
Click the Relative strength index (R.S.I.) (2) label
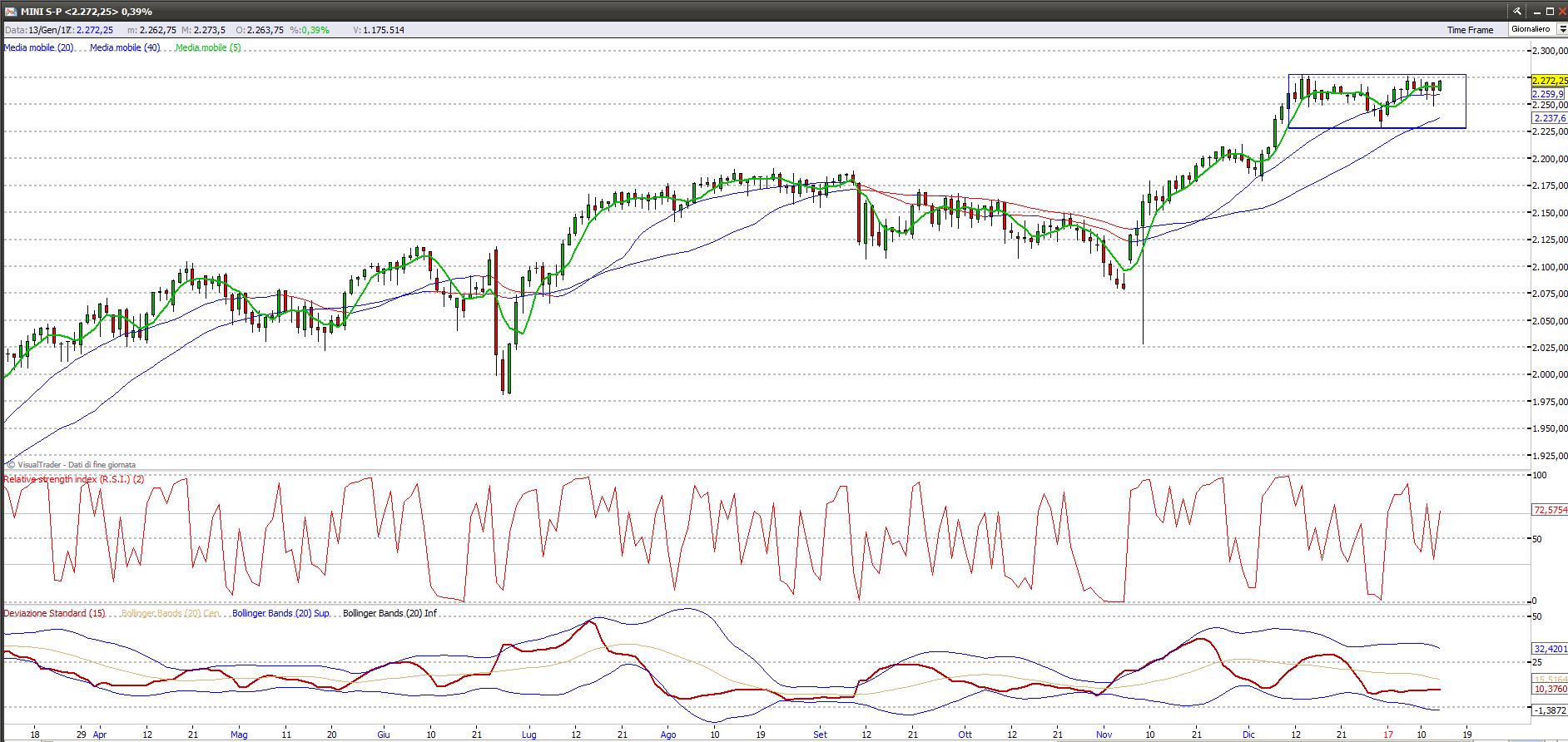(74, 479)
